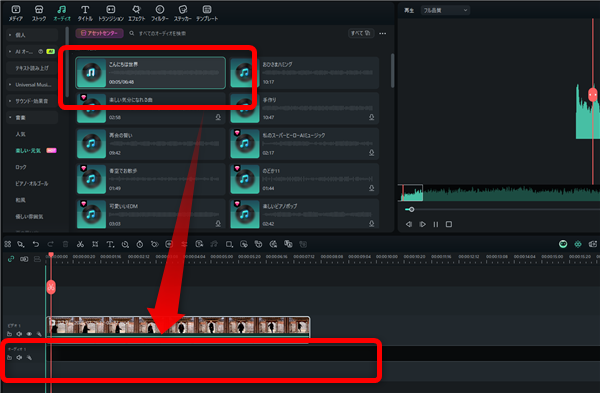Screen dimensions: 600x393
Task: Select the crop tool in timeline toolbar
Action: [x=95, y=244]
